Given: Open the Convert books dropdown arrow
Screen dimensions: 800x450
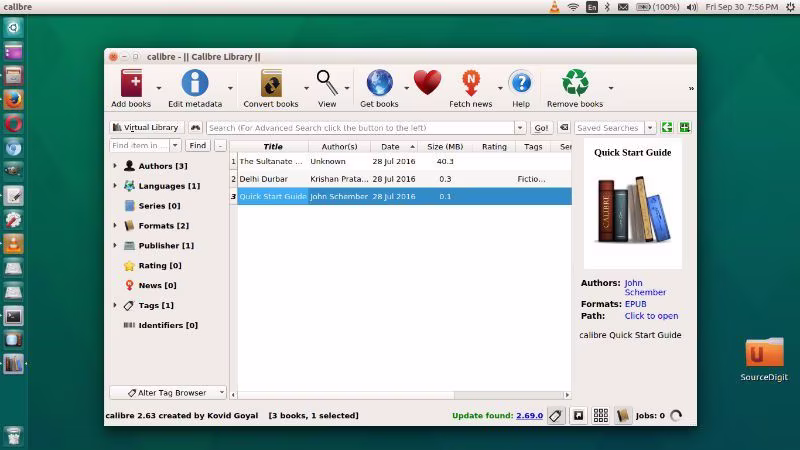Looking at the screenshot, I should (306, 88).
